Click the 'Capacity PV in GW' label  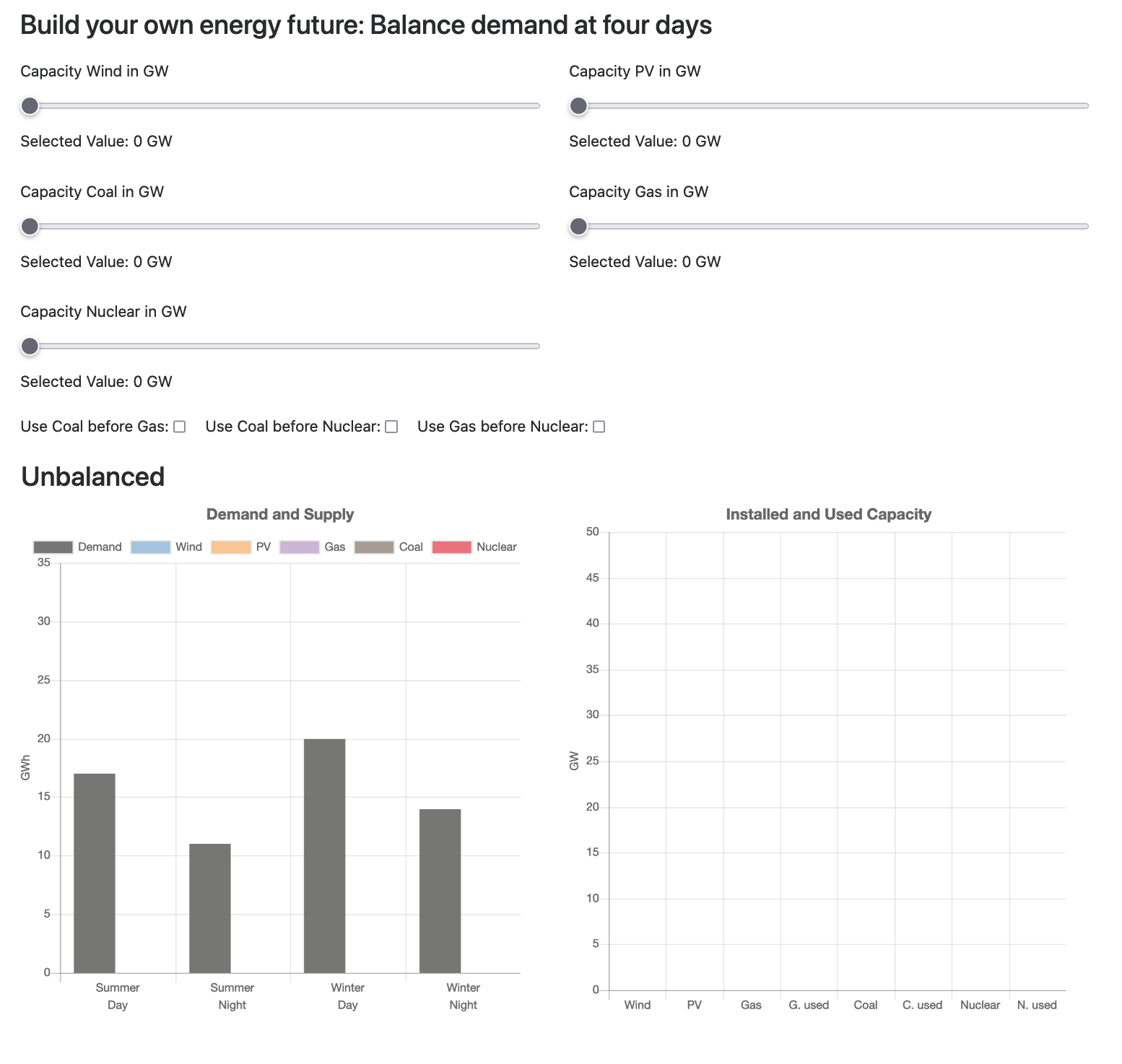[x=635, y=71]
